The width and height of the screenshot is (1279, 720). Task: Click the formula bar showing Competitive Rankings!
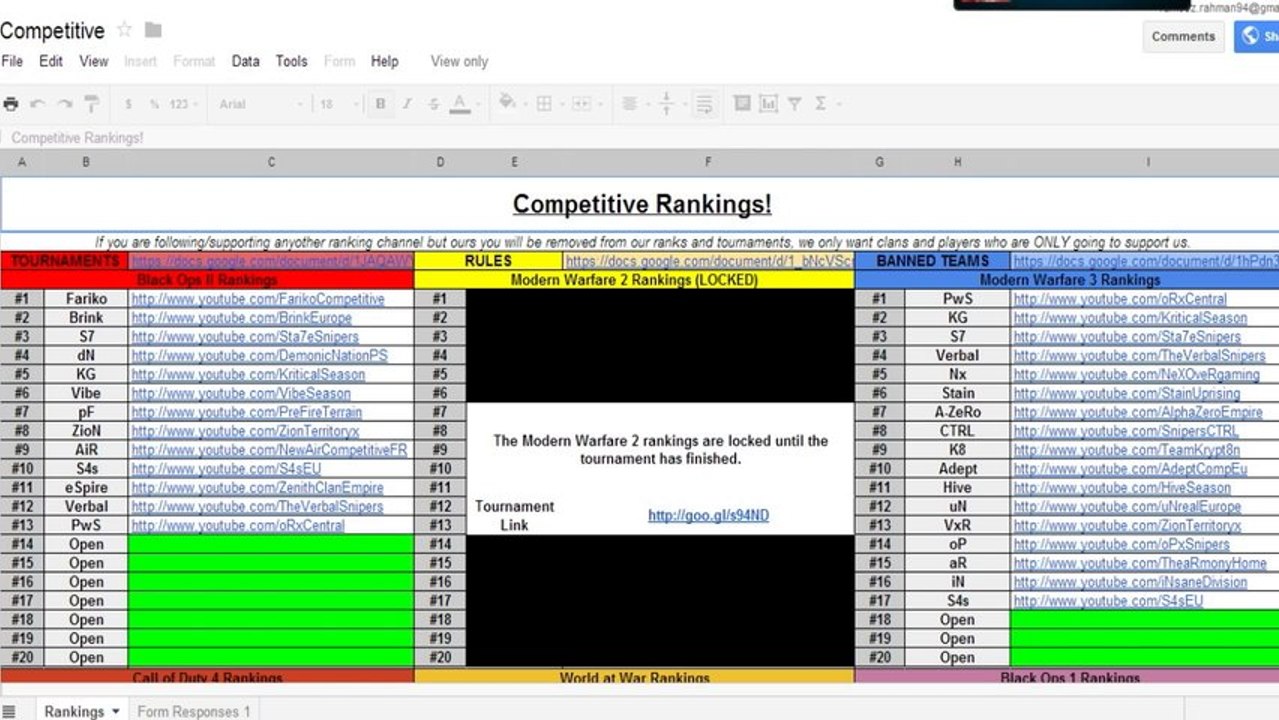[639, 138]
